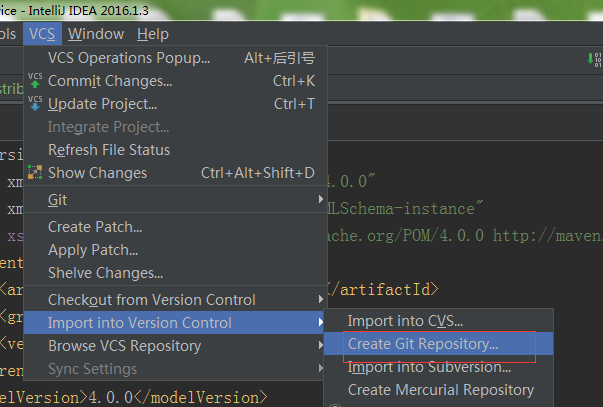Click Shelve Changes menu item
This screenshot has height=407, width=603.
click(x=105, y=273)
